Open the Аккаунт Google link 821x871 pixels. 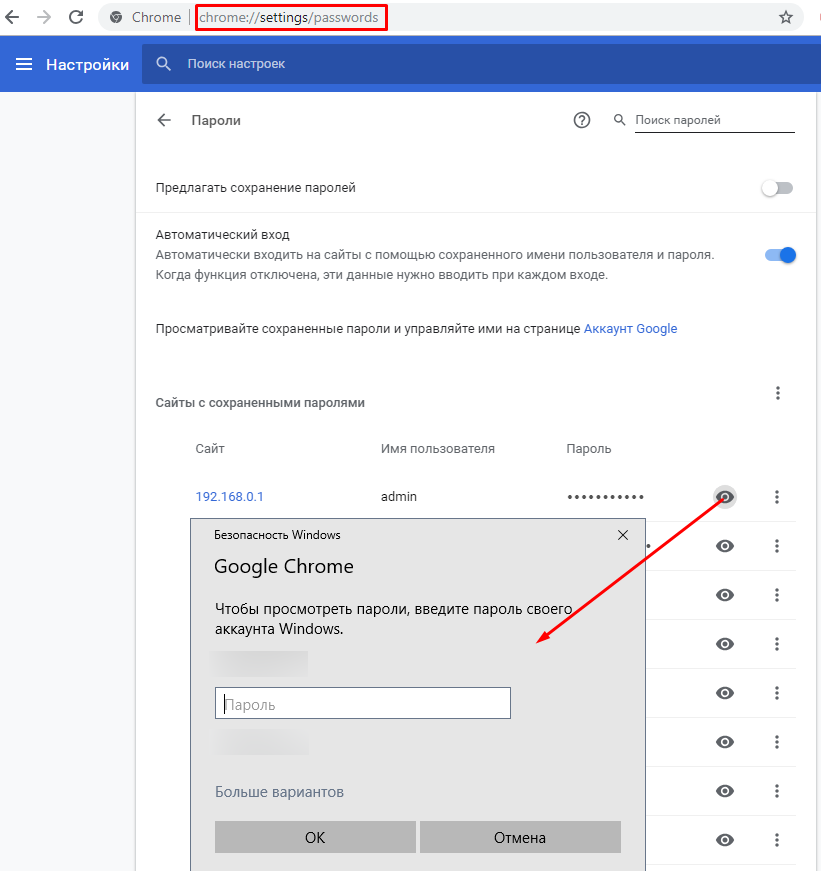pos(630,329)
